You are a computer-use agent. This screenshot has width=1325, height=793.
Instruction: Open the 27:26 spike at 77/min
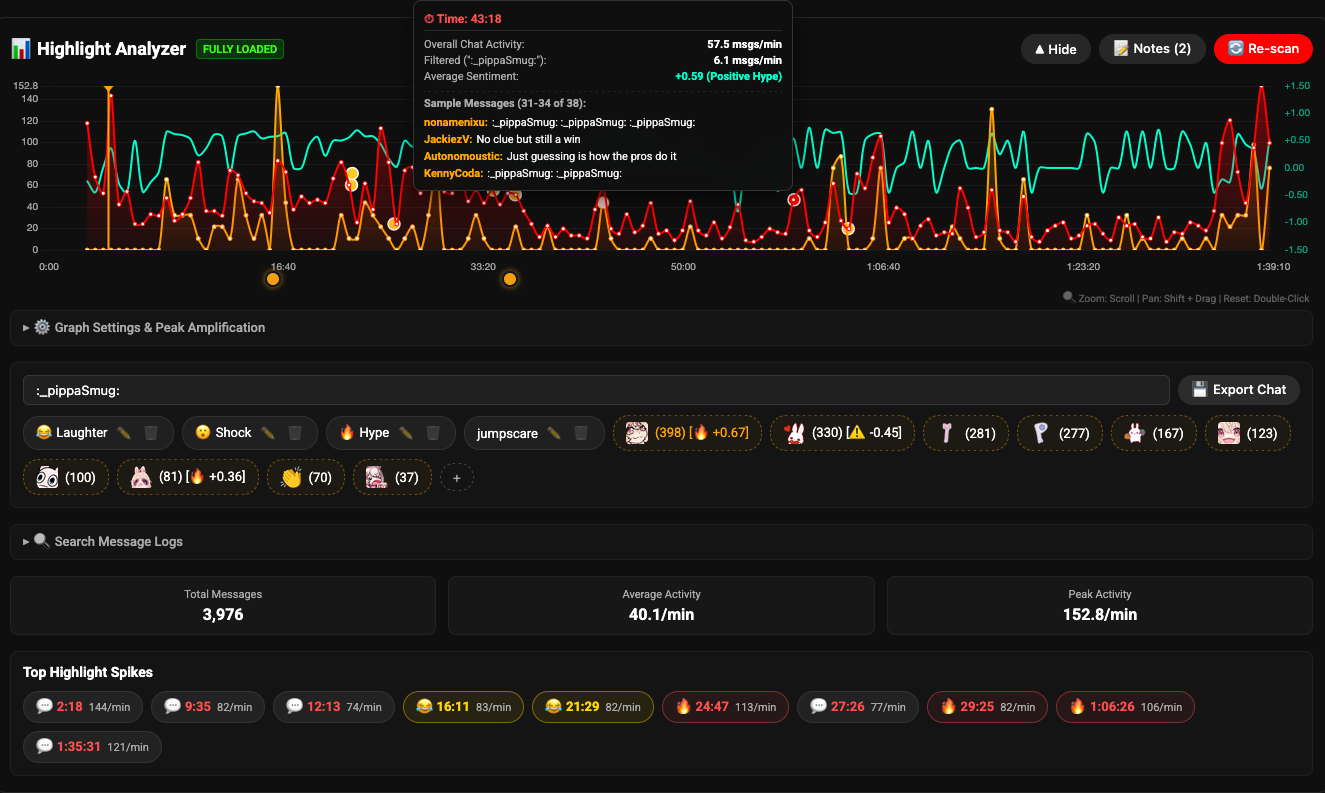[x=858, y=707]
